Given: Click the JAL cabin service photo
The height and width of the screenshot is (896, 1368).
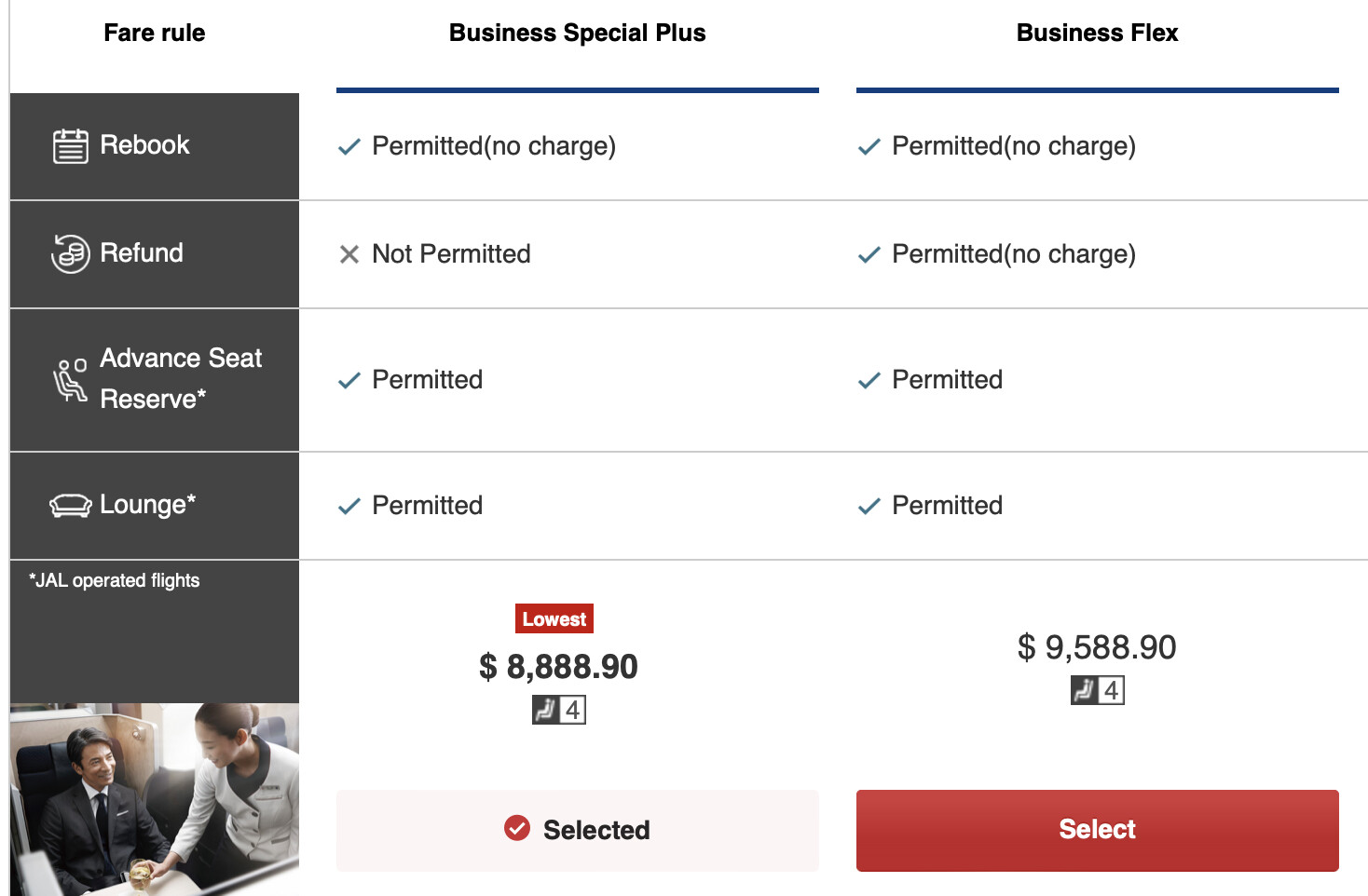Looking at the screenshot, I should pos(155,799).
